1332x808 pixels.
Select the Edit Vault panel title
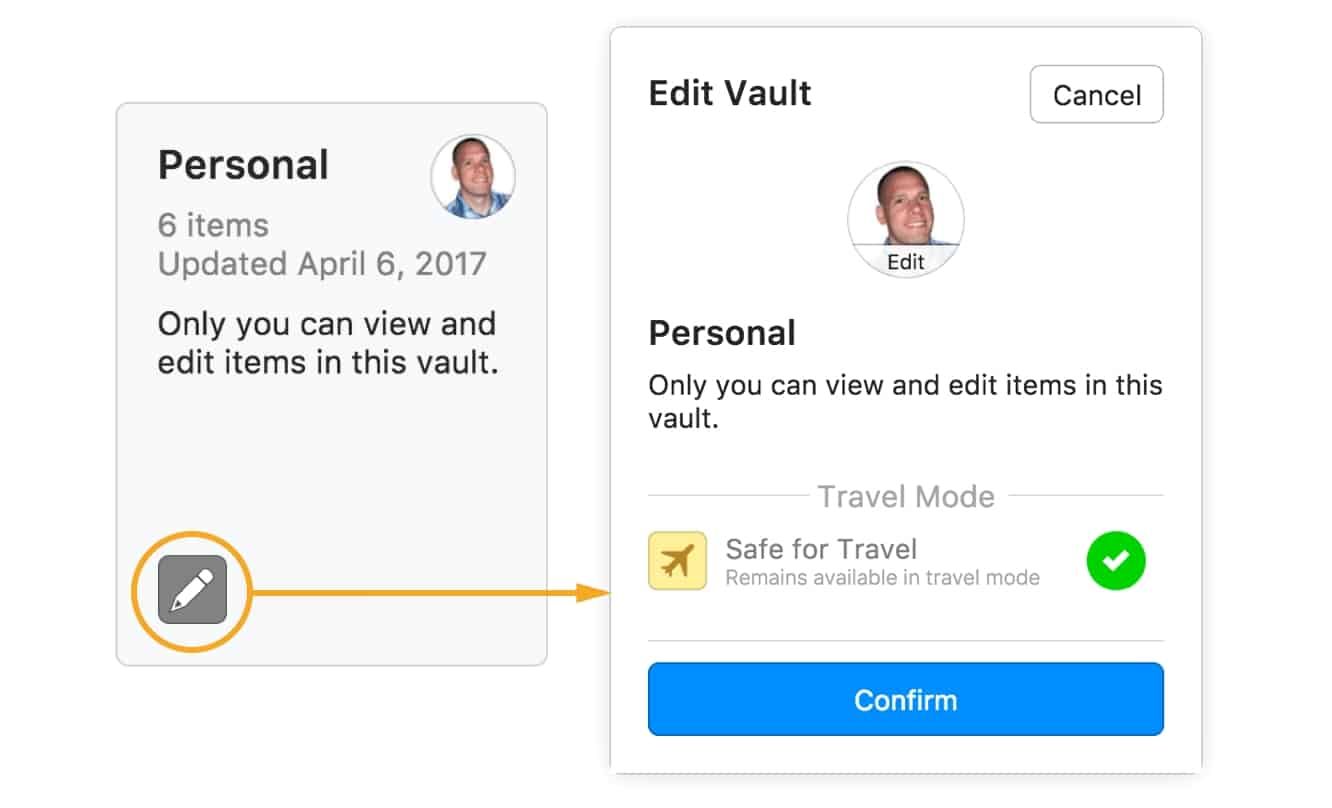pyautogui.click(x=730, y=93)
